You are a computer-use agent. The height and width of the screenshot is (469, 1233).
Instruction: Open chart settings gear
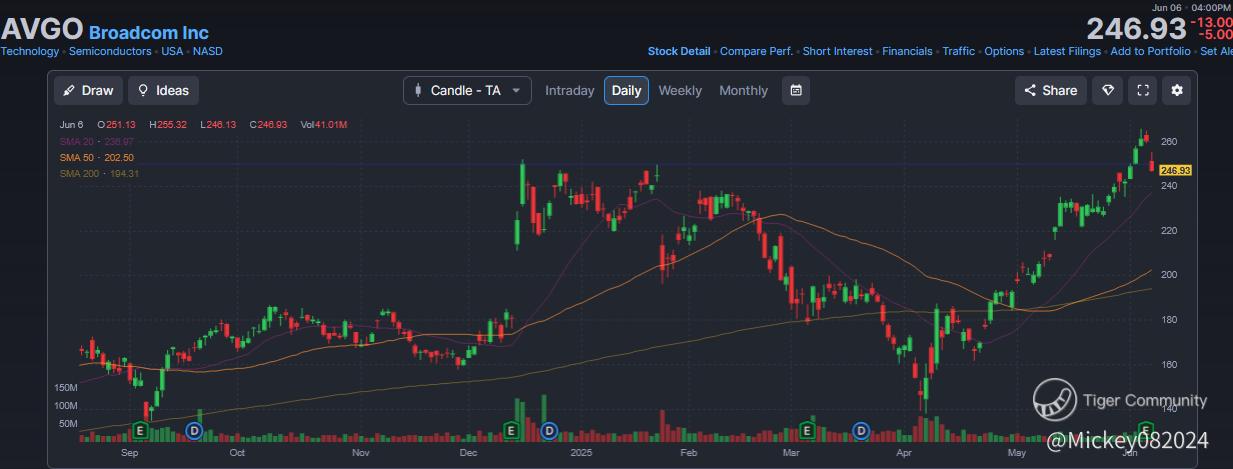1177,90
